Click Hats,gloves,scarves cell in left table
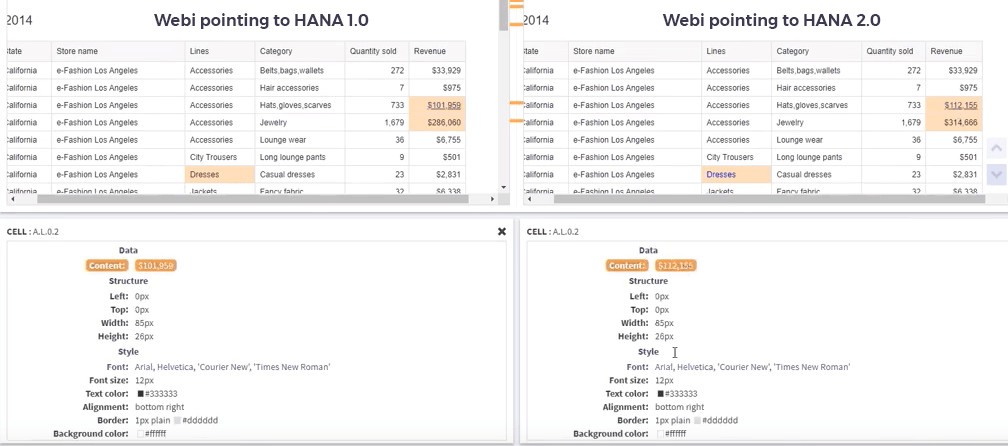 pos(300,105)
